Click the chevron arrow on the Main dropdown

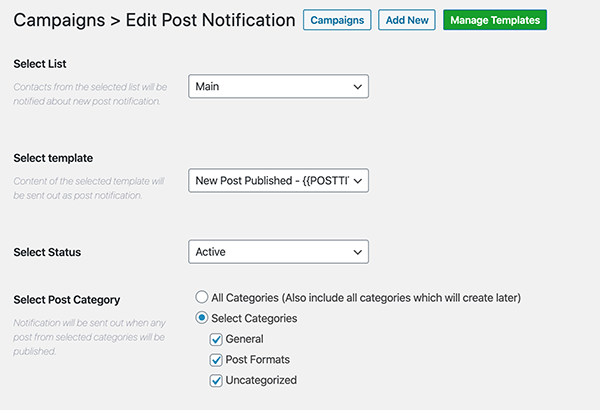[358, 87]
